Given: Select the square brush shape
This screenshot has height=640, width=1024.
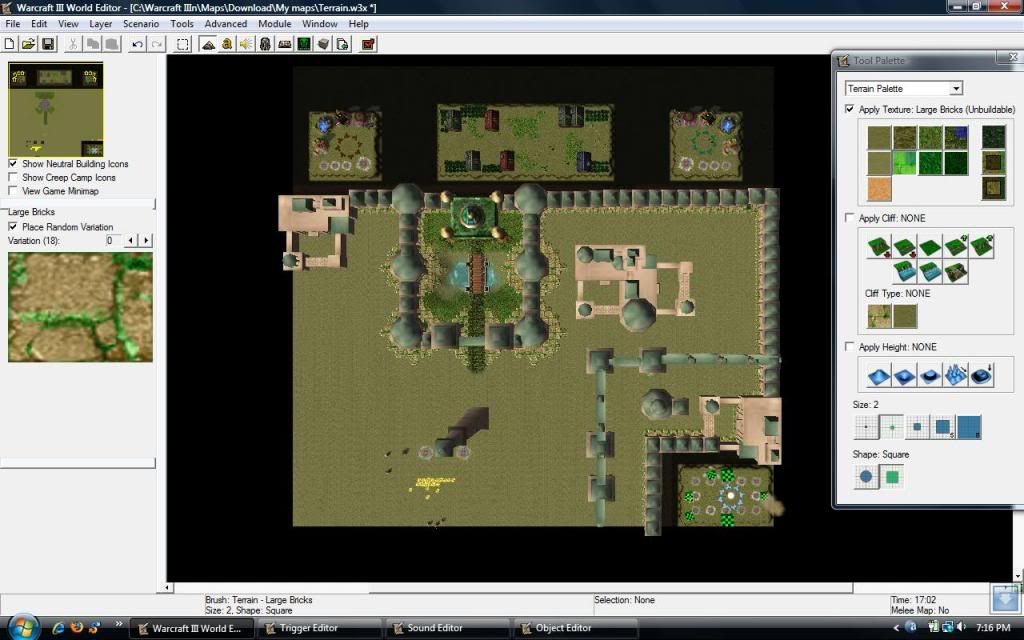Looking at the screenshot, I should tap(891, 477).
